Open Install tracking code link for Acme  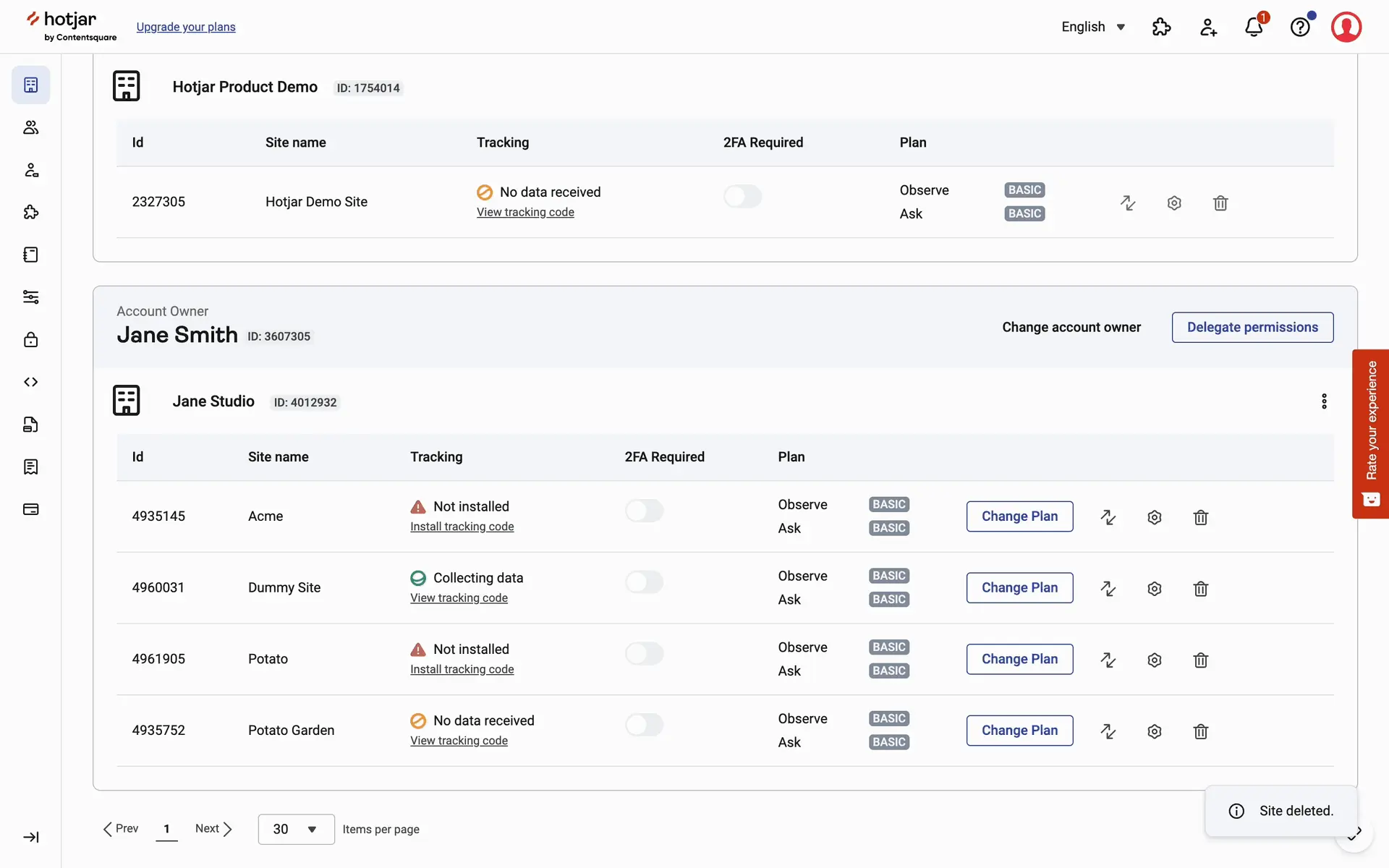click(462, 527)
